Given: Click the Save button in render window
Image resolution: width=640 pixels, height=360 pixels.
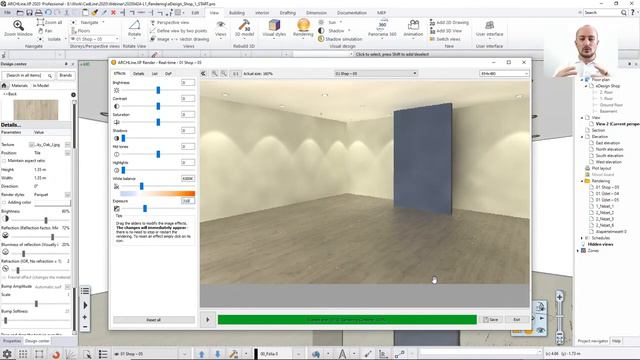Looking at the screenshot, I should [x=491, y=320].
